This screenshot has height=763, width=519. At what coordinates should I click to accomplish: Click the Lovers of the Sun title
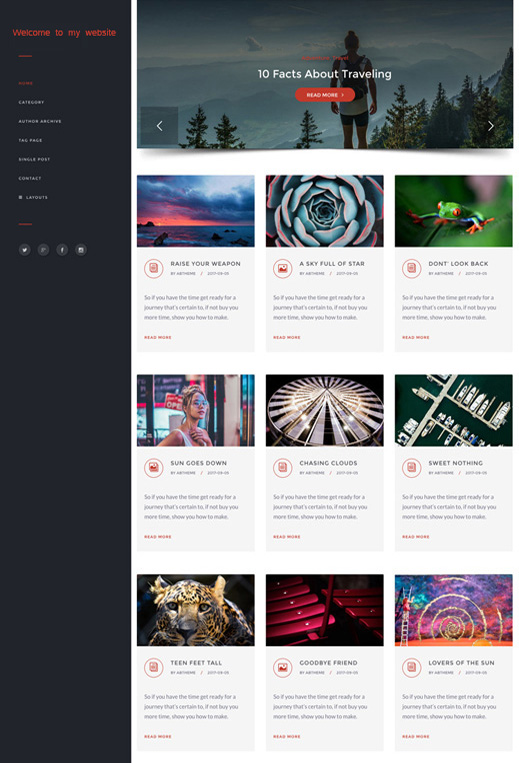tap(461, 663)
